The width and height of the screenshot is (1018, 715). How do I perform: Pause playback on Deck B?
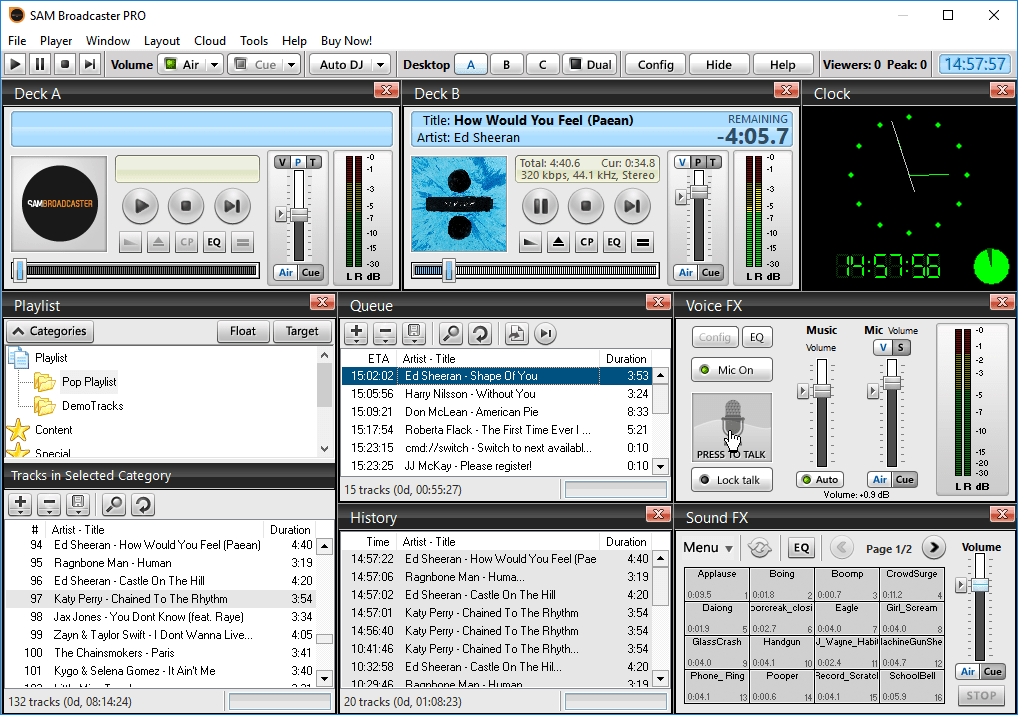click(540, 207)
